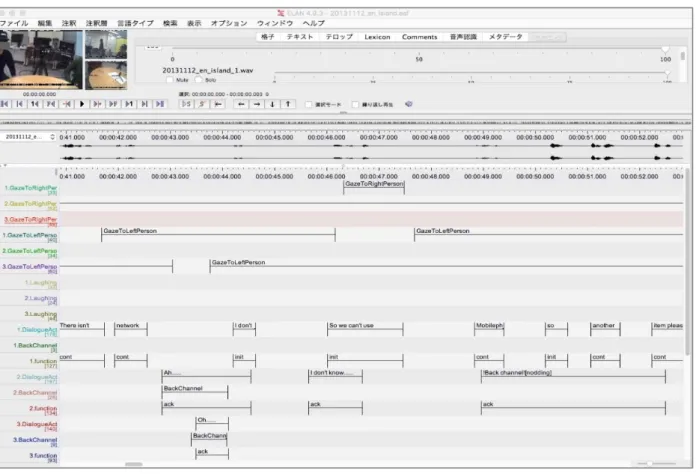Select the 'network' annotation
Viewport: 696px width, 474px height.
[130, 328]
